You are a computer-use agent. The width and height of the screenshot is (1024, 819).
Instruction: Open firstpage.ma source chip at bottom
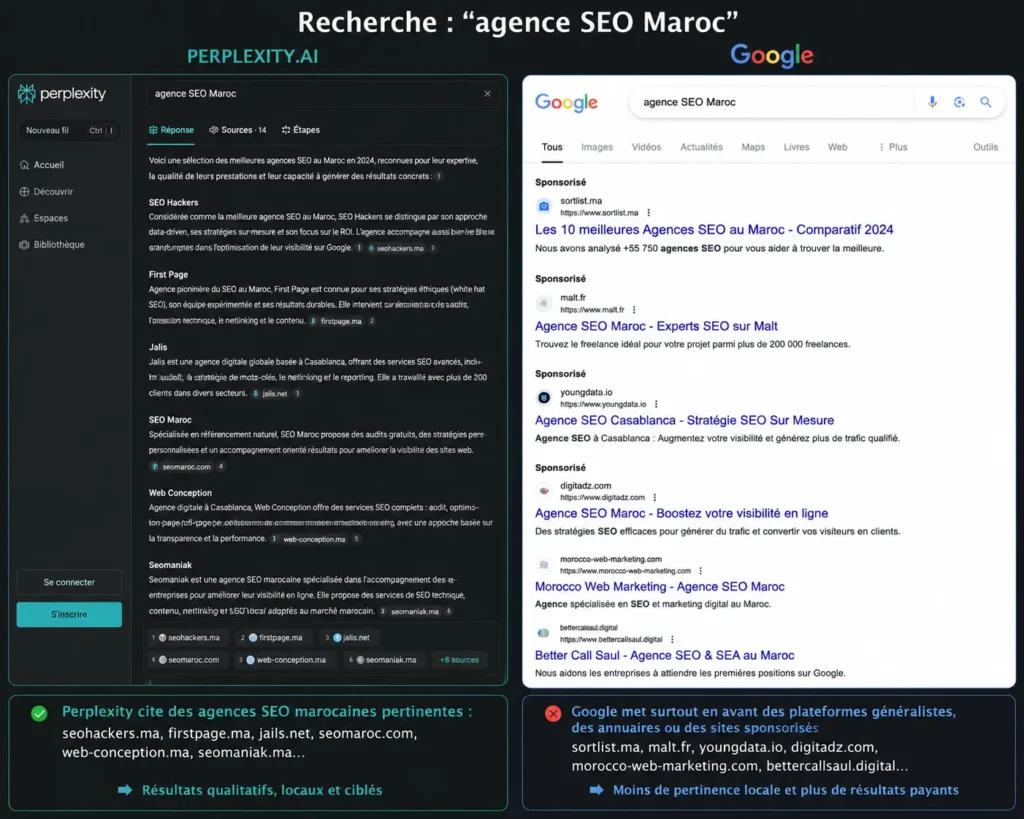[x=273, y=637]
